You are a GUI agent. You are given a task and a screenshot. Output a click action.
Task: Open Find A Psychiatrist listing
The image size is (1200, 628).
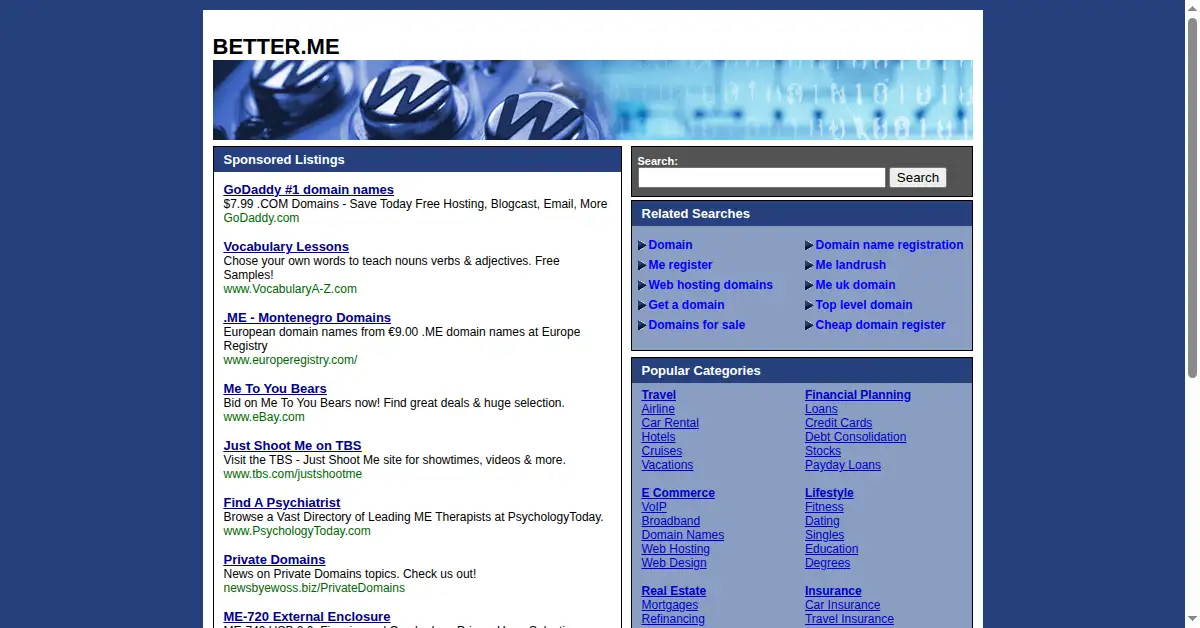pos(282,503)
